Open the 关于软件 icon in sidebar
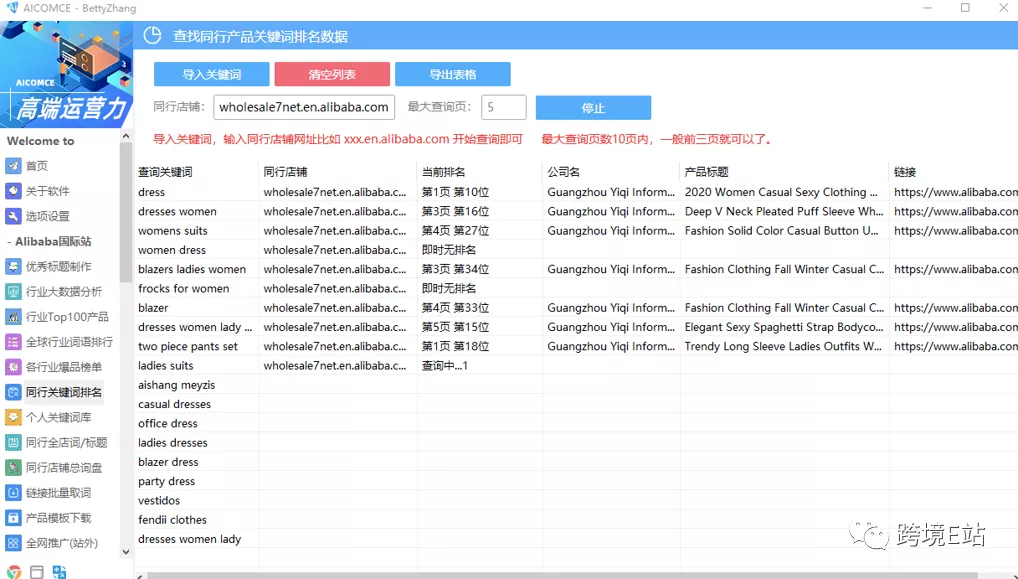Image resolution: width=1018 pixels, height=579 pixels. pos(13,191)
